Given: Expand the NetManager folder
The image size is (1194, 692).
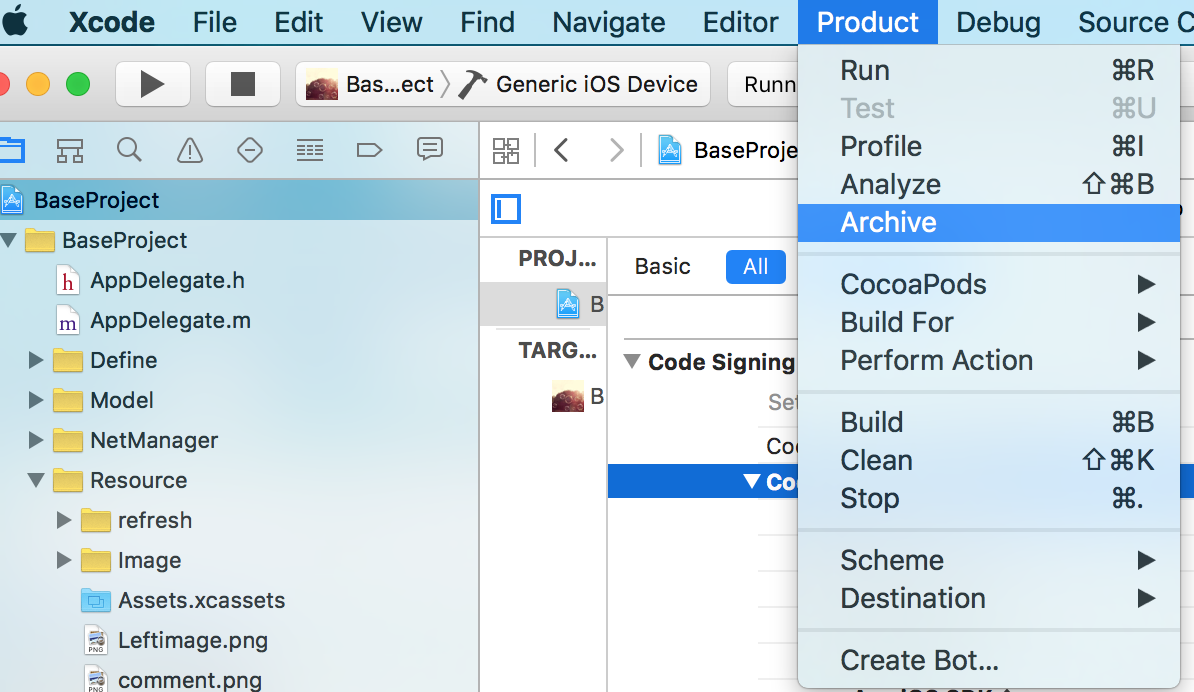Looking at the screenshot, I should click(36, 440).
